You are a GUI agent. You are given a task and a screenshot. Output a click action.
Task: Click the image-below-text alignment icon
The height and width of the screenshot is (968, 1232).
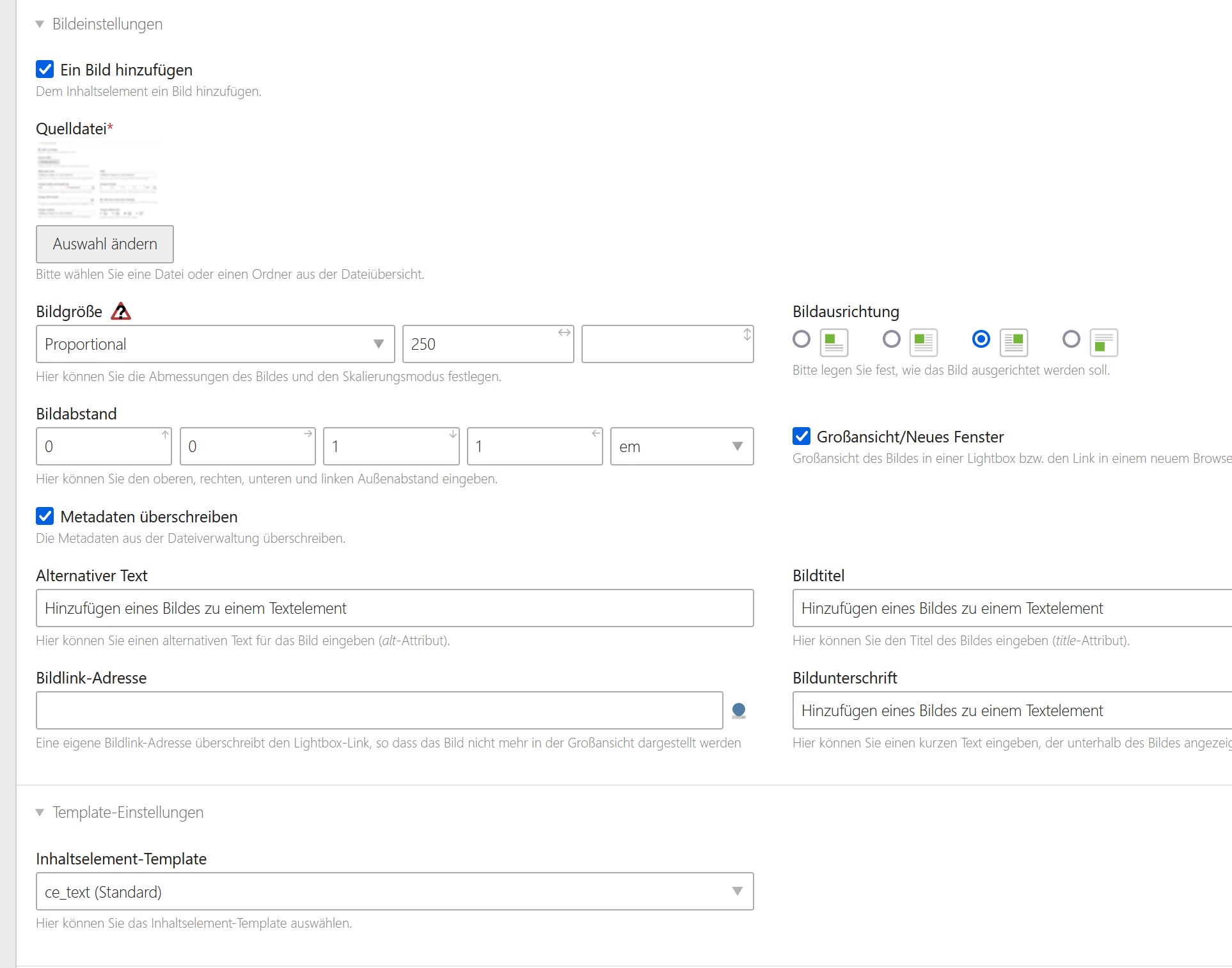pyautogui.click(x=1104, y=343)
